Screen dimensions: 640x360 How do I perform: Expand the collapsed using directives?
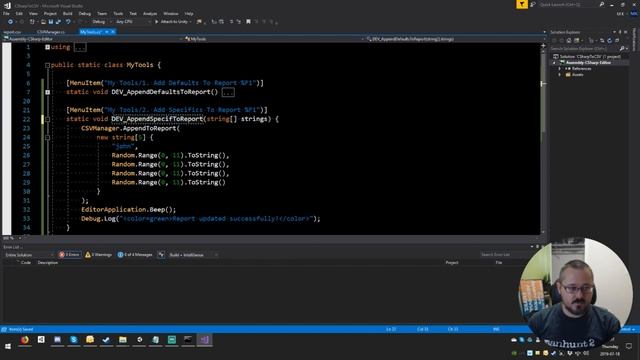tap(47, 47)
